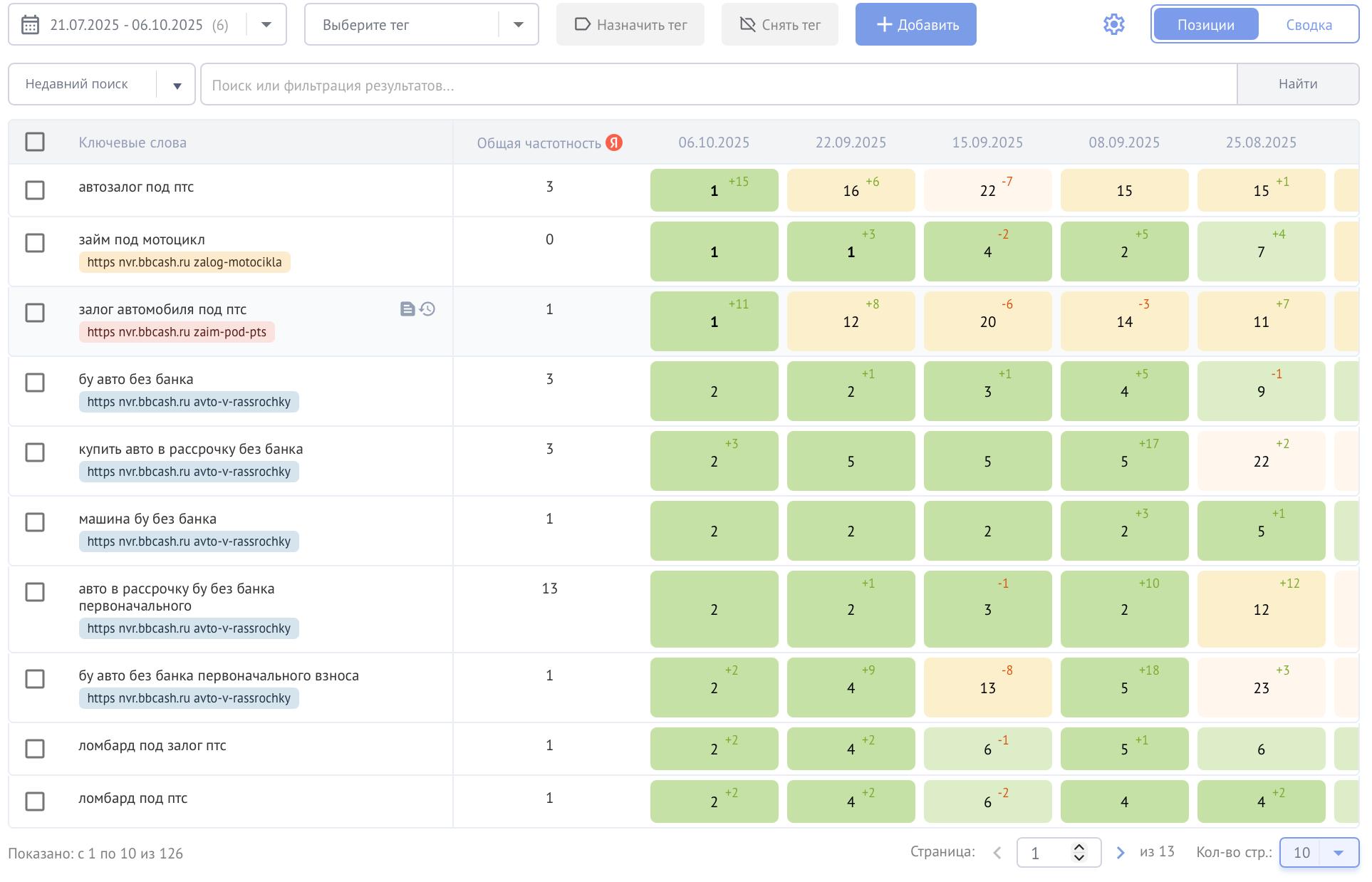Click the document icon beside залог автомобиля под птс

[407, 309]
